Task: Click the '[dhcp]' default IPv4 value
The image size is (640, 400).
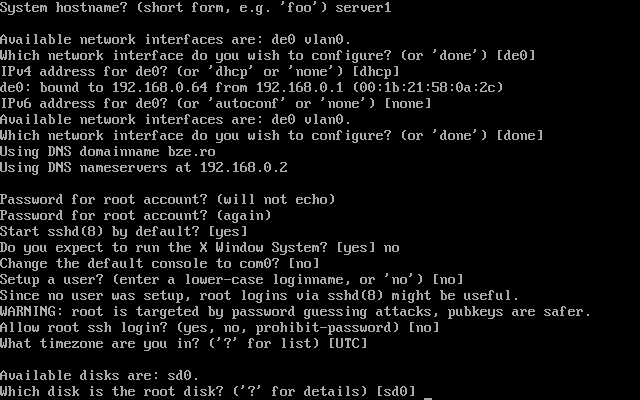Action: pyautogui.click(x=376, y=71)
